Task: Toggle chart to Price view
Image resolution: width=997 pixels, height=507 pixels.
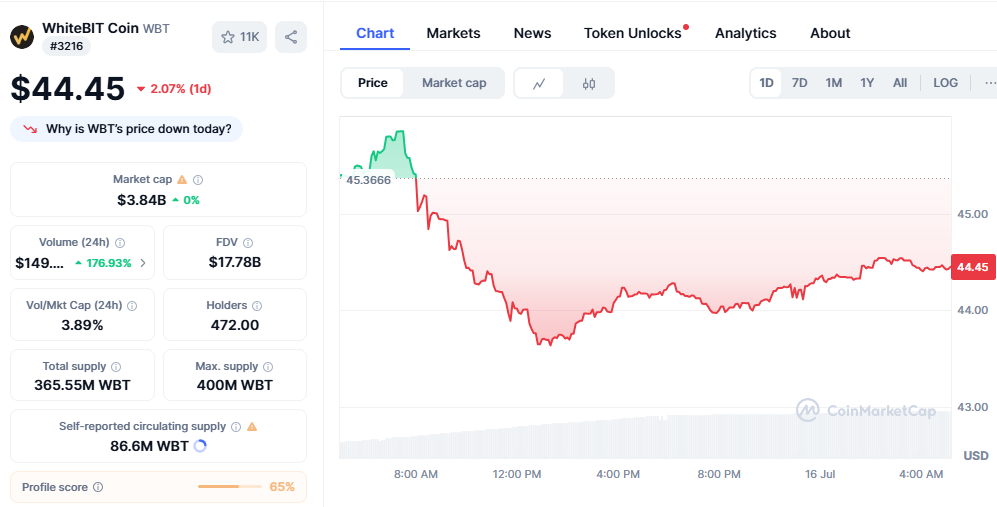Action: (x=373, y=83)
